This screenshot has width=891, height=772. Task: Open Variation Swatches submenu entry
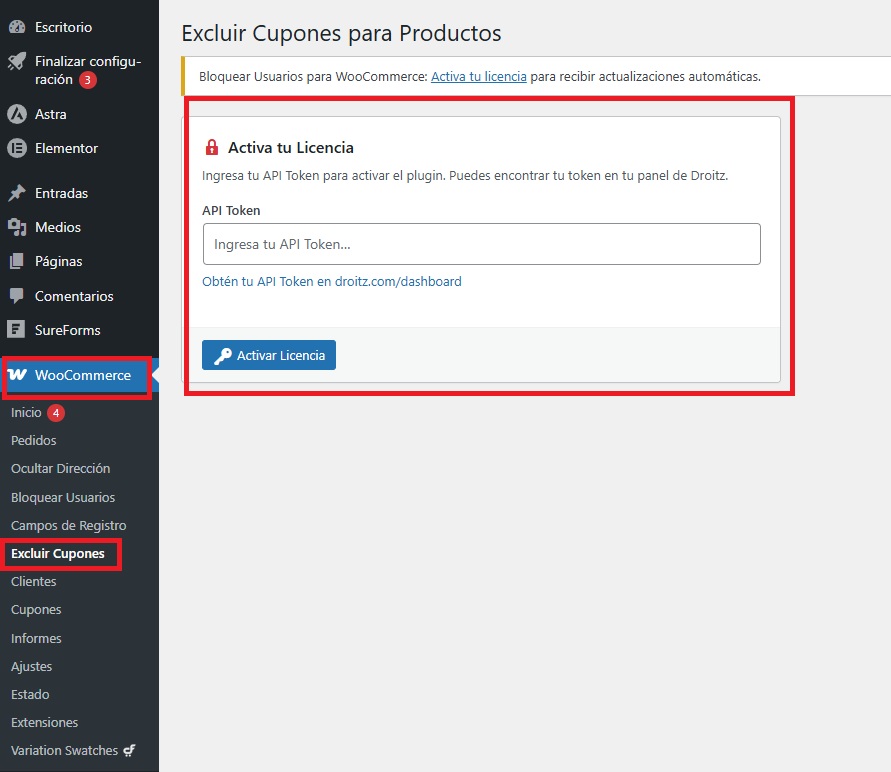[x=64, y=750]
